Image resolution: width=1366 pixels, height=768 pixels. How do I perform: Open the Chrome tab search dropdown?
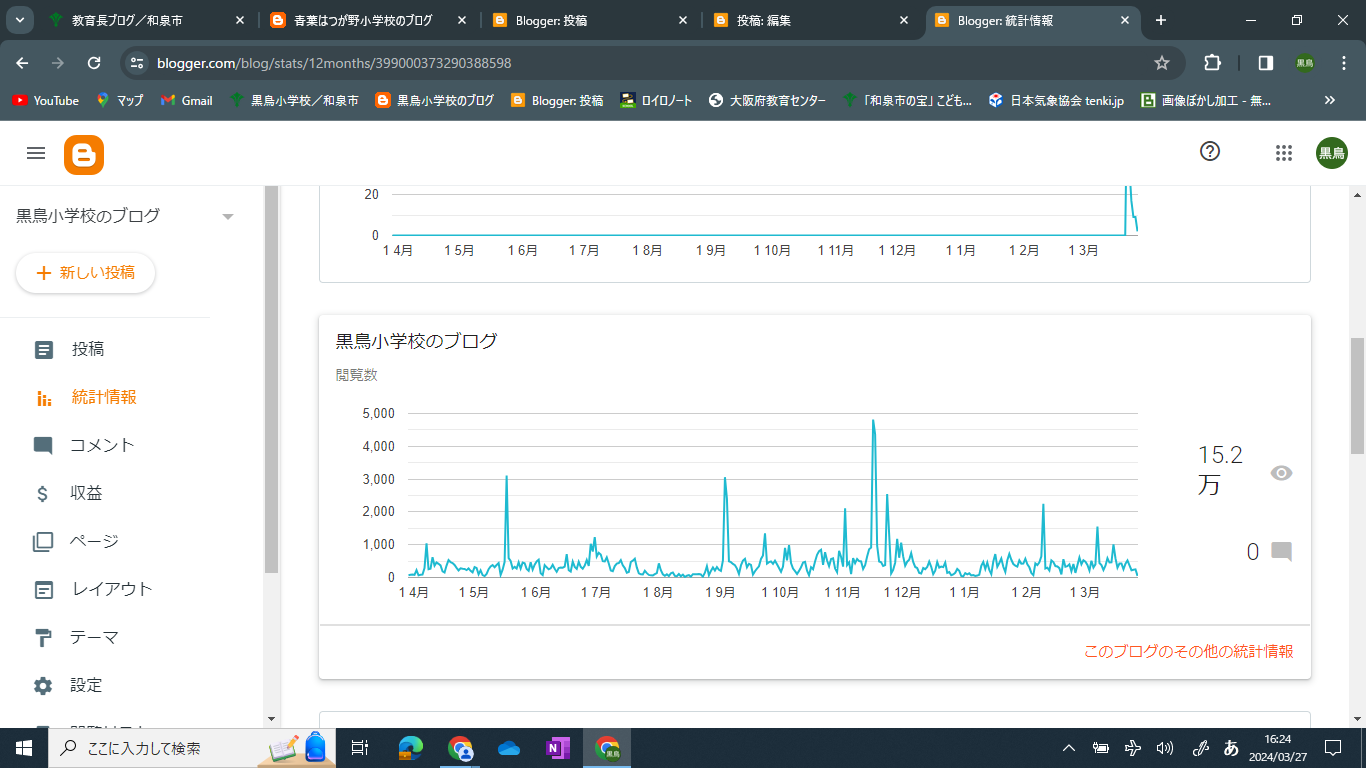[20, 20]
